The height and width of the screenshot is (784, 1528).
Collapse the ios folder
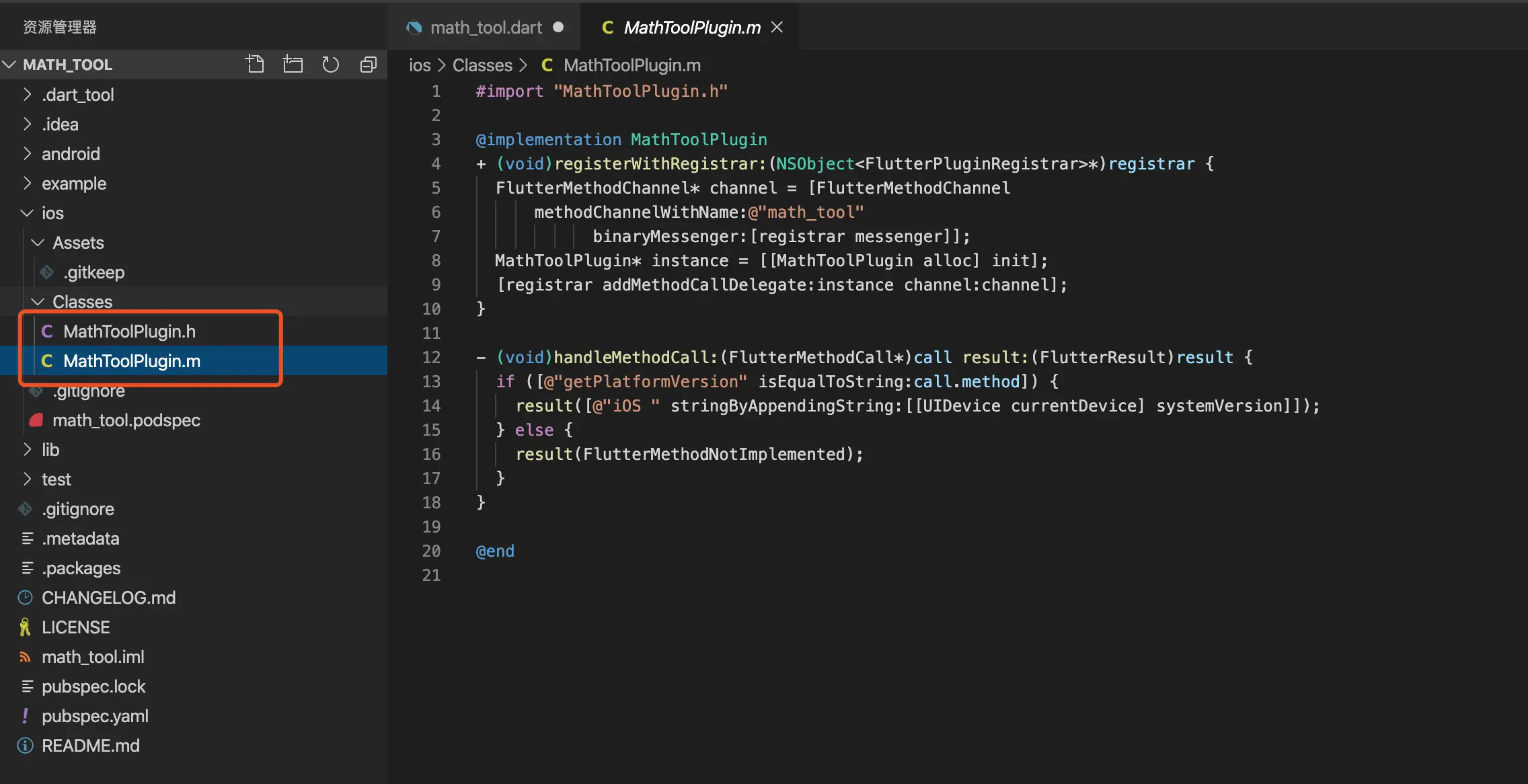tap(52, 213)
